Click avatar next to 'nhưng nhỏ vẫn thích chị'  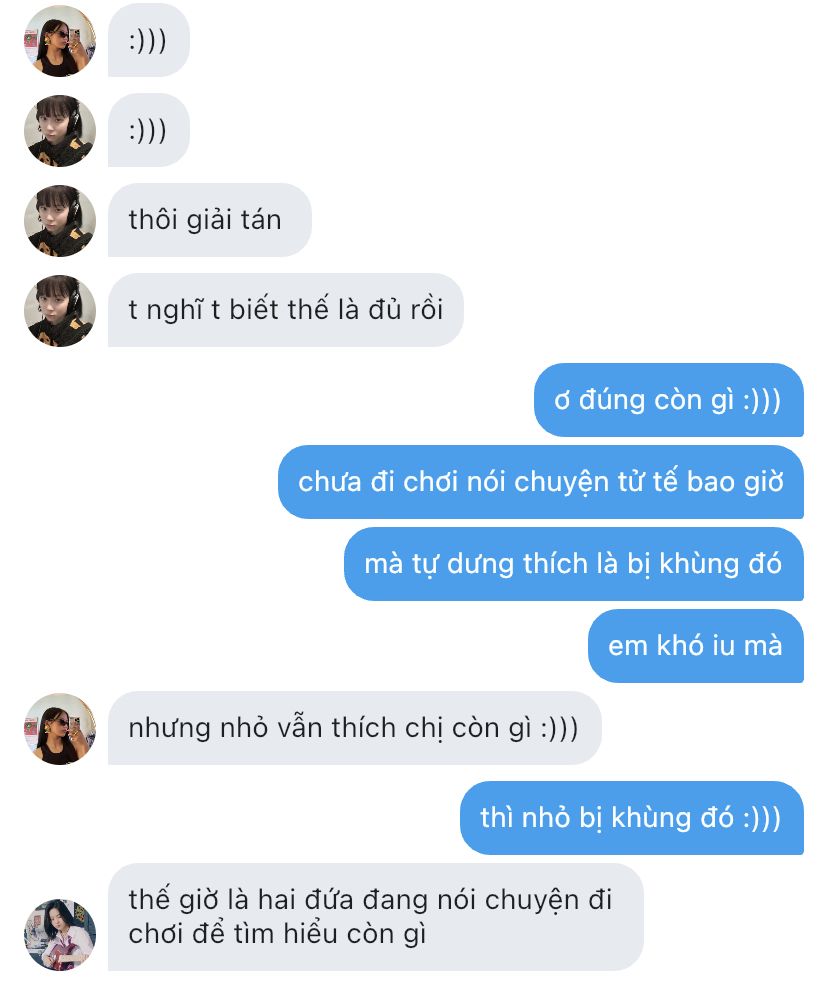click(59, 729)
